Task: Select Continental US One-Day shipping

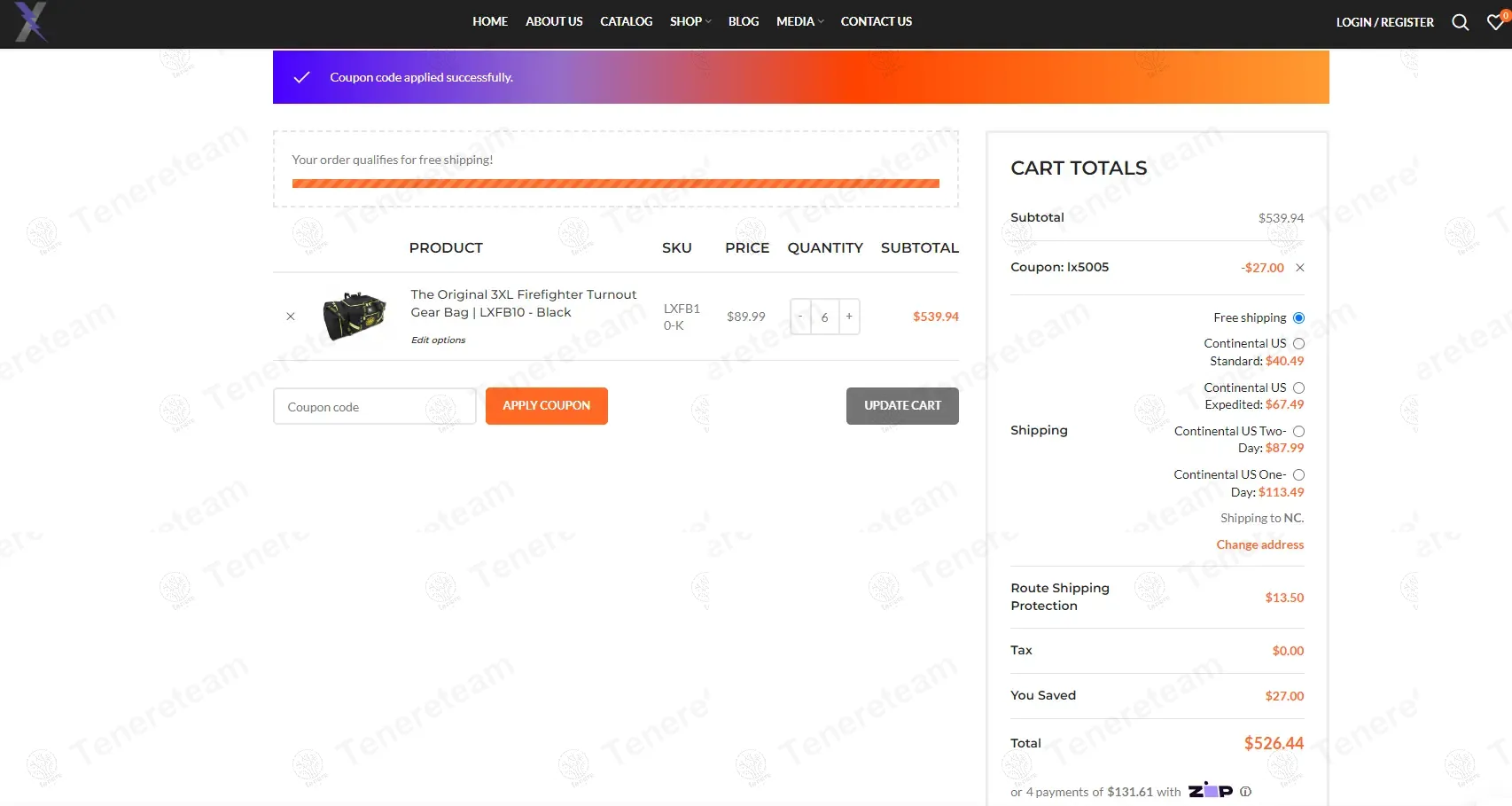Action: 1298,475
